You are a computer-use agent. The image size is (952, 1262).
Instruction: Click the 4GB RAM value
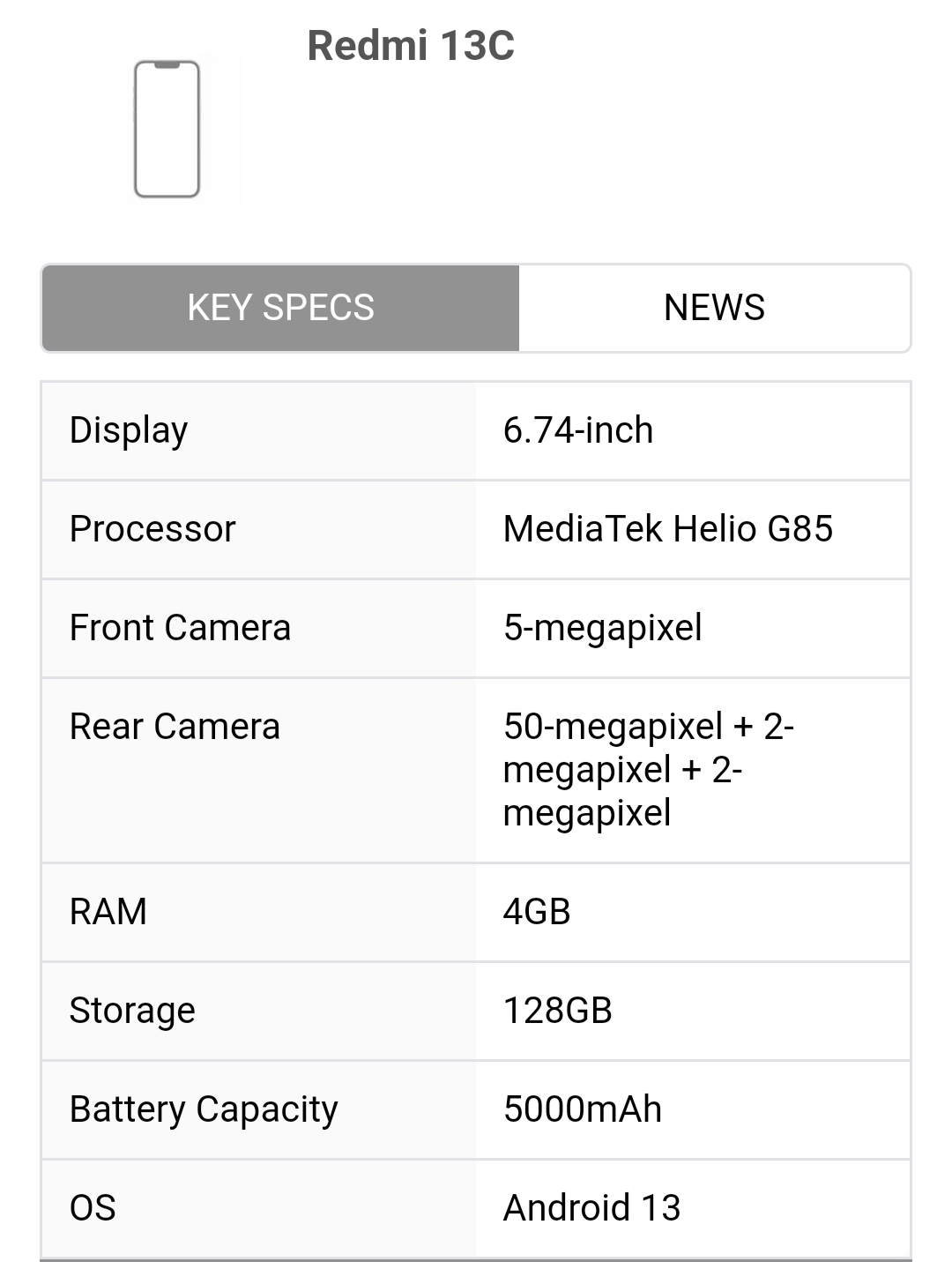pos(537,912)
